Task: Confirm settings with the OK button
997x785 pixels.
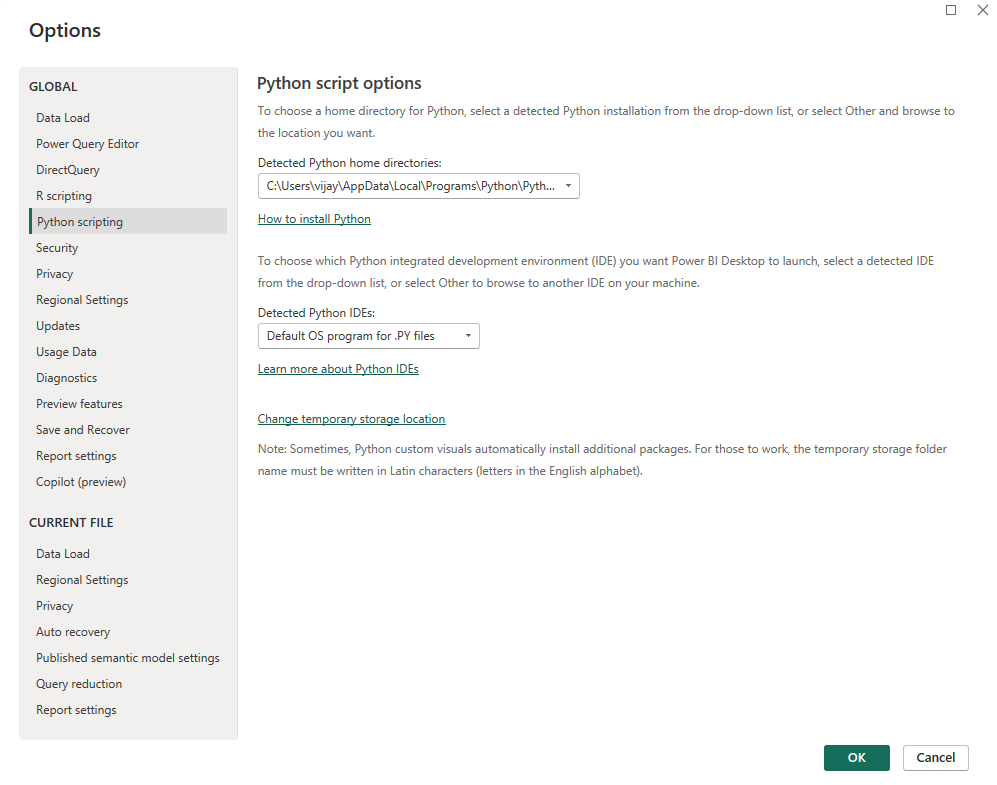Action: 856,758
